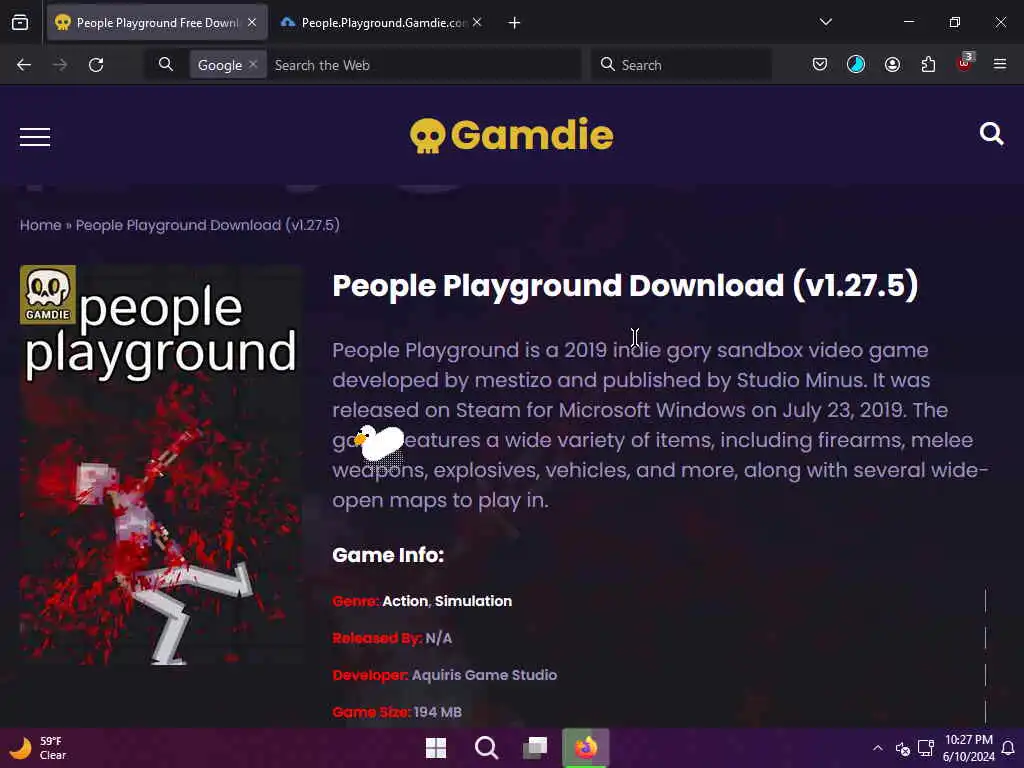Click the Gamdie skull logo

pyautogui.click(x=511, y=135)
